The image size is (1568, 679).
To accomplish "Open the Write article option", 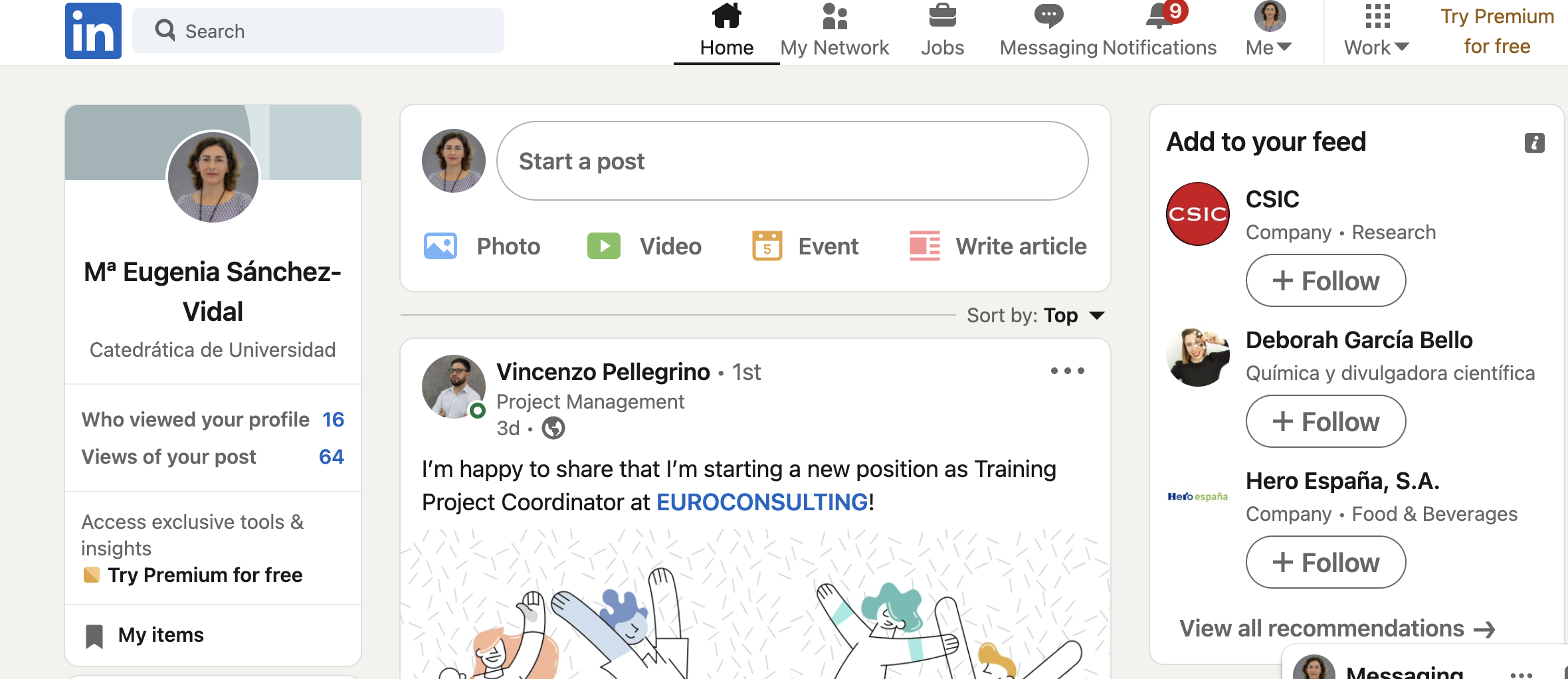I will pyautogui.click(x=997, y=245).
